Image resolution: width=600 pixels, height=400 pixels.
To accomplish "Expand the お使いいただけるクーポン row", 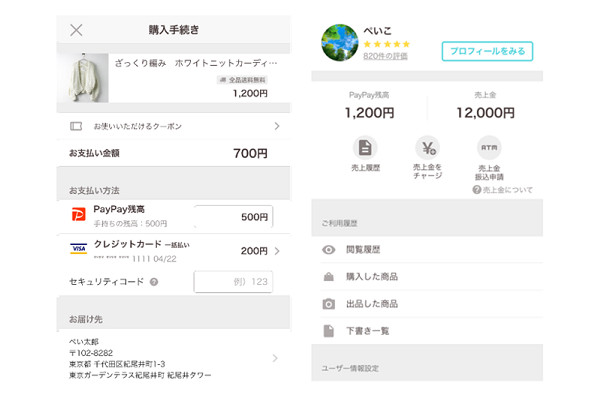I will [276, 127].
